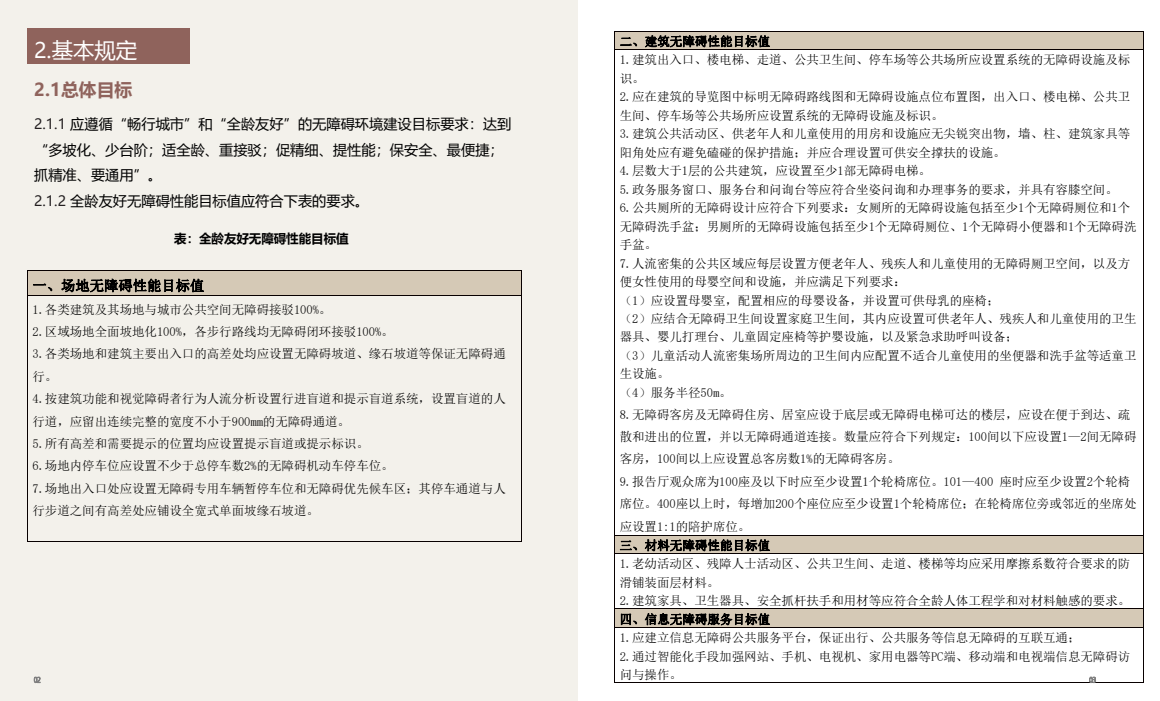
Task: Click the page number 02
Action: coord(36,679)
